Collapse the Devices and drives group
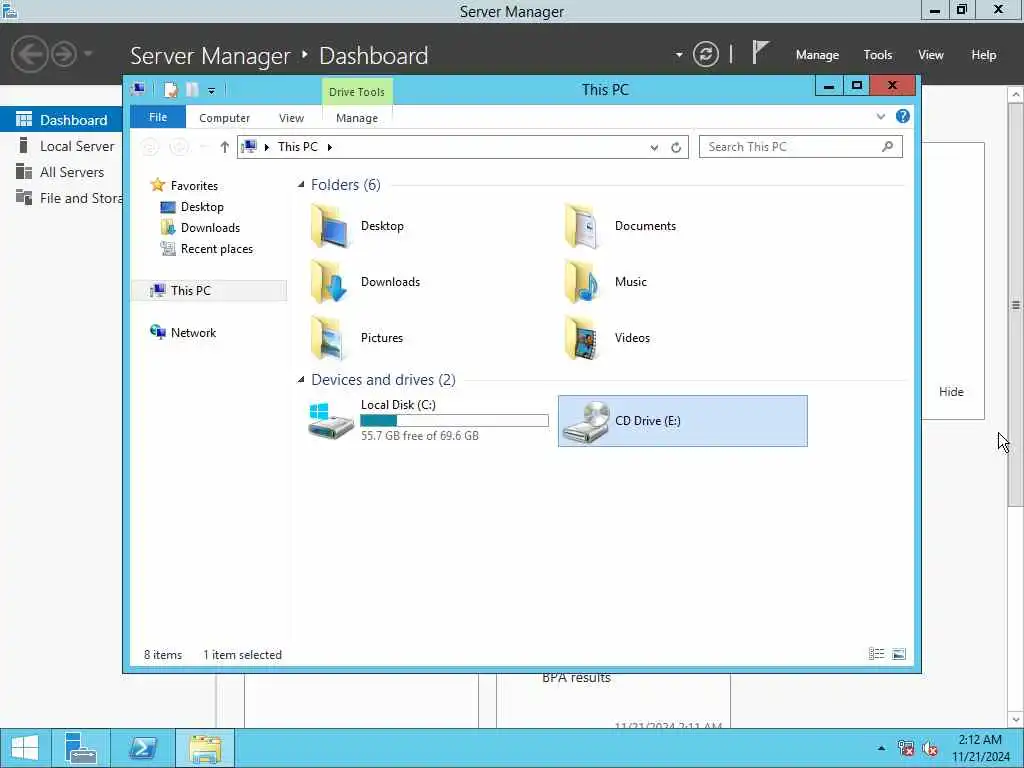The width and height of the screenshot is (1024, 768). (301, 379)
